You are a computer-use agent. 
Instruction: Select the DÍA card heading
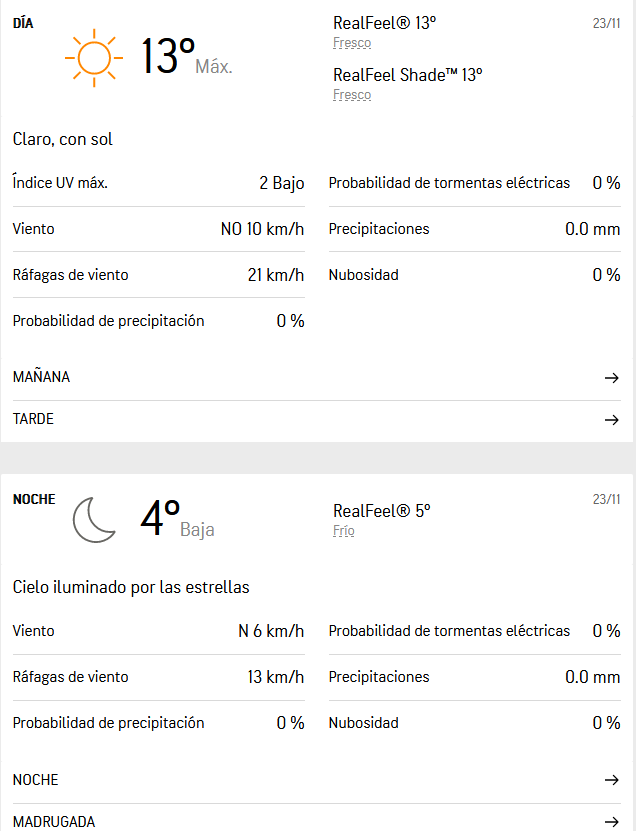[x=23, y=23]
